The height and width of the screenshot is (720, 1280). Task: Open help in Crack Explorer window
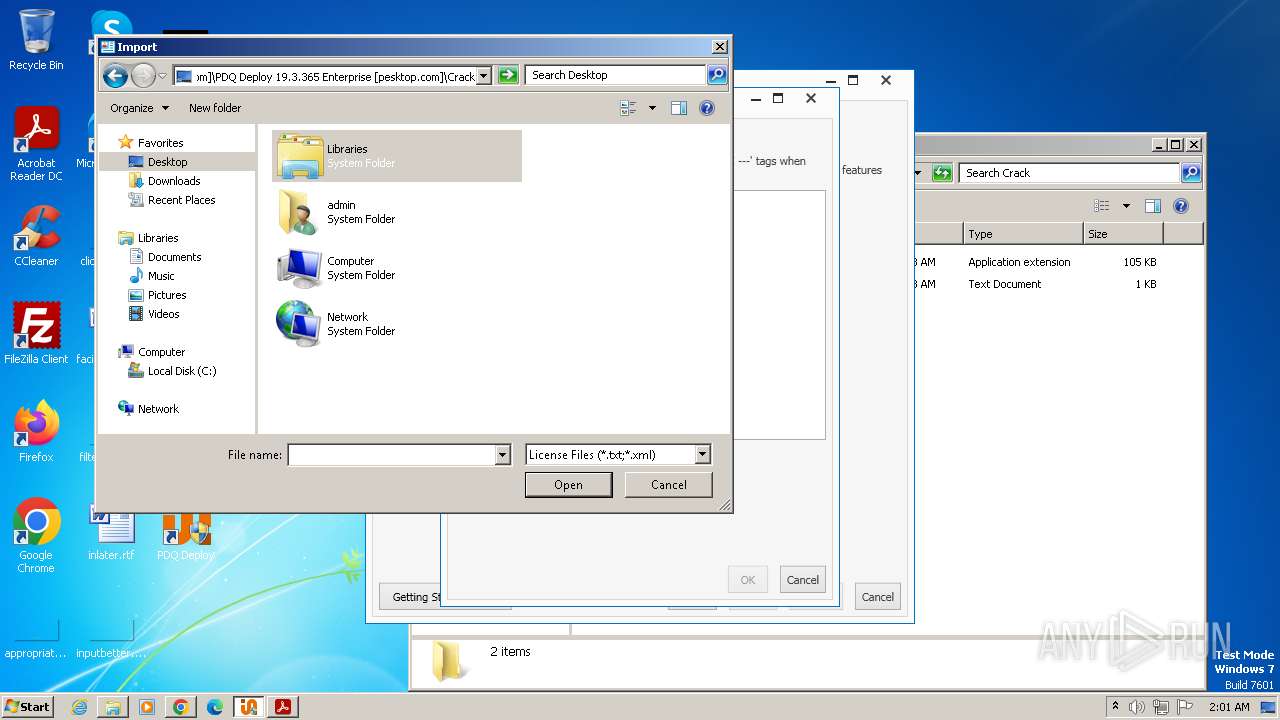click(1181, 206)
